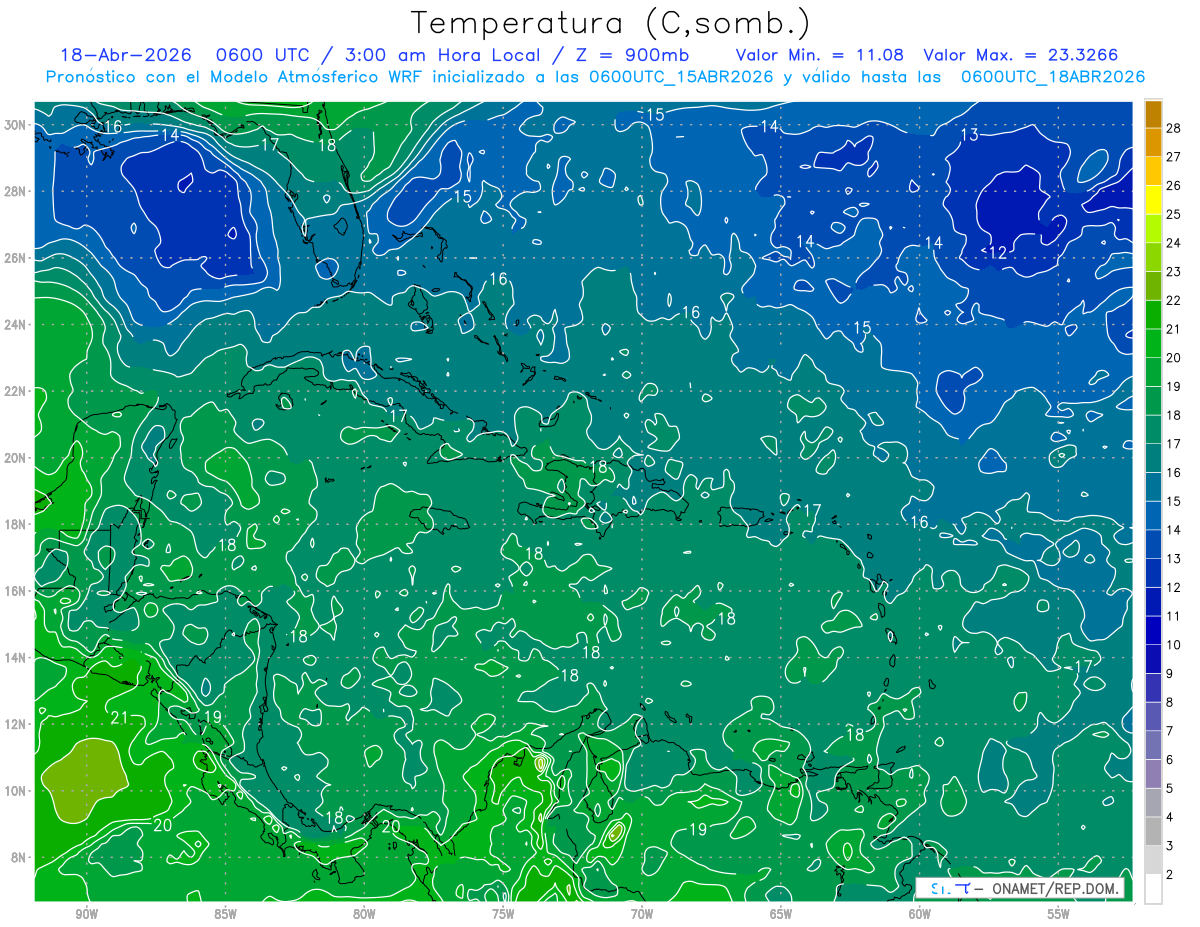Click the WRF model forecast description line
Image resolution: width=1200 pixels, height=927 pixels.
coord(595,77)
